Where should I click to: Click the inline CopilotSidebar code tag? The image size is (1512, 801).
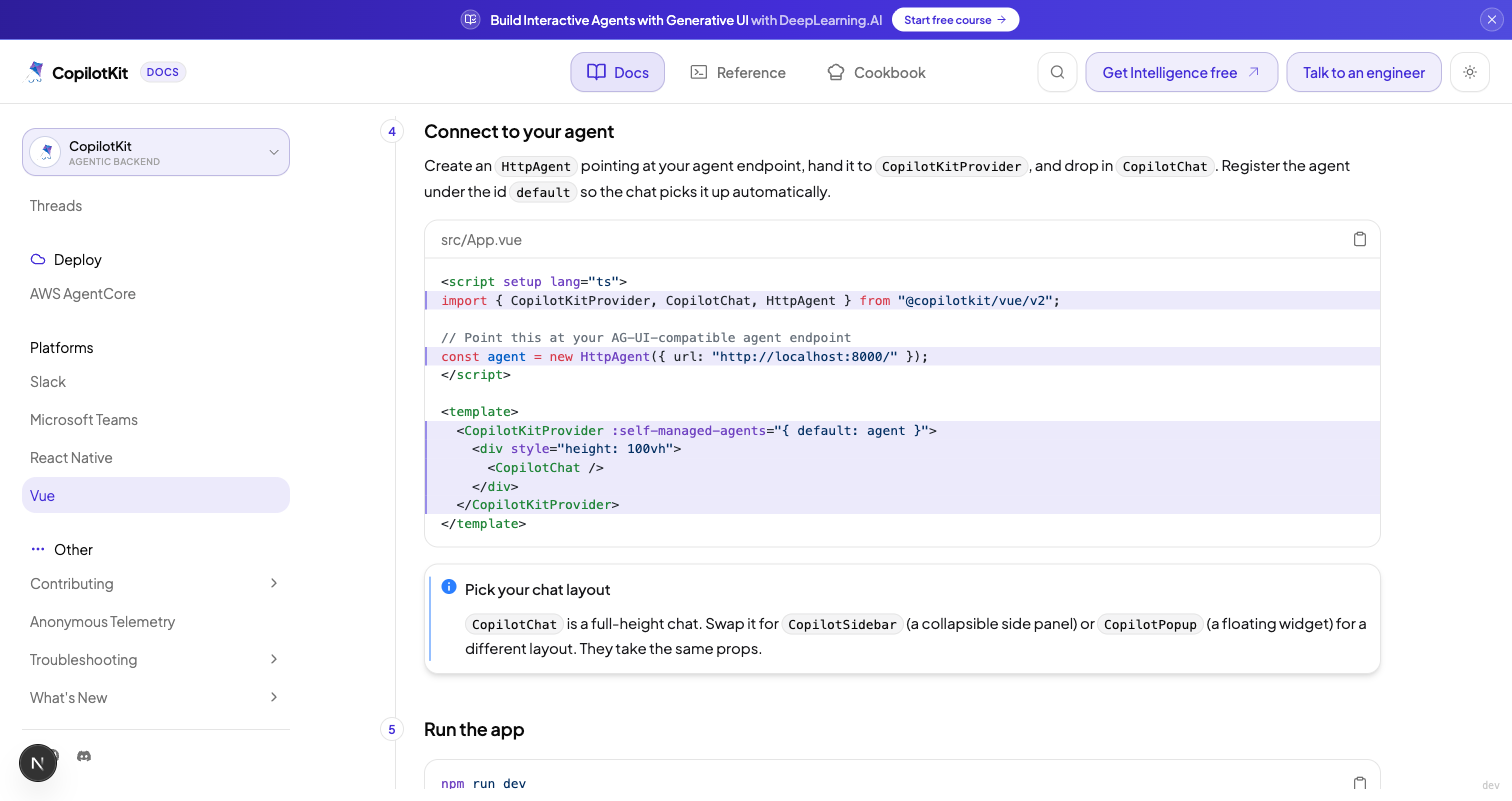(842, 625)
